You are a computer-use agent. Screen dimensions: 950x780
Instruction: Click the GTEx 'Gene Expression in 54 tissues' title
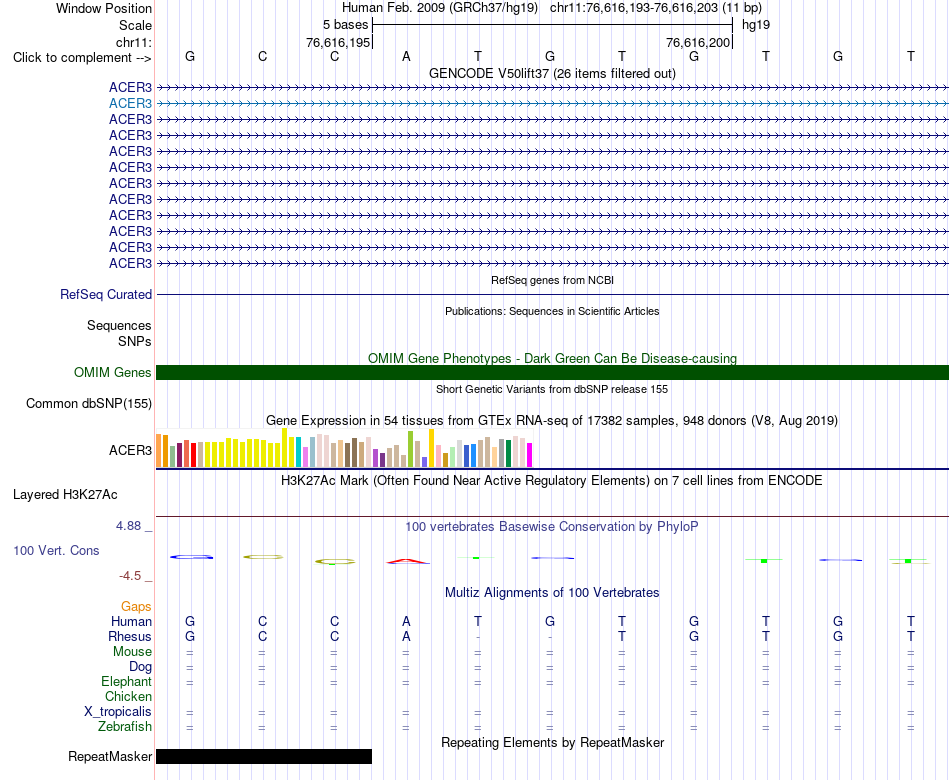pos(552,421)
